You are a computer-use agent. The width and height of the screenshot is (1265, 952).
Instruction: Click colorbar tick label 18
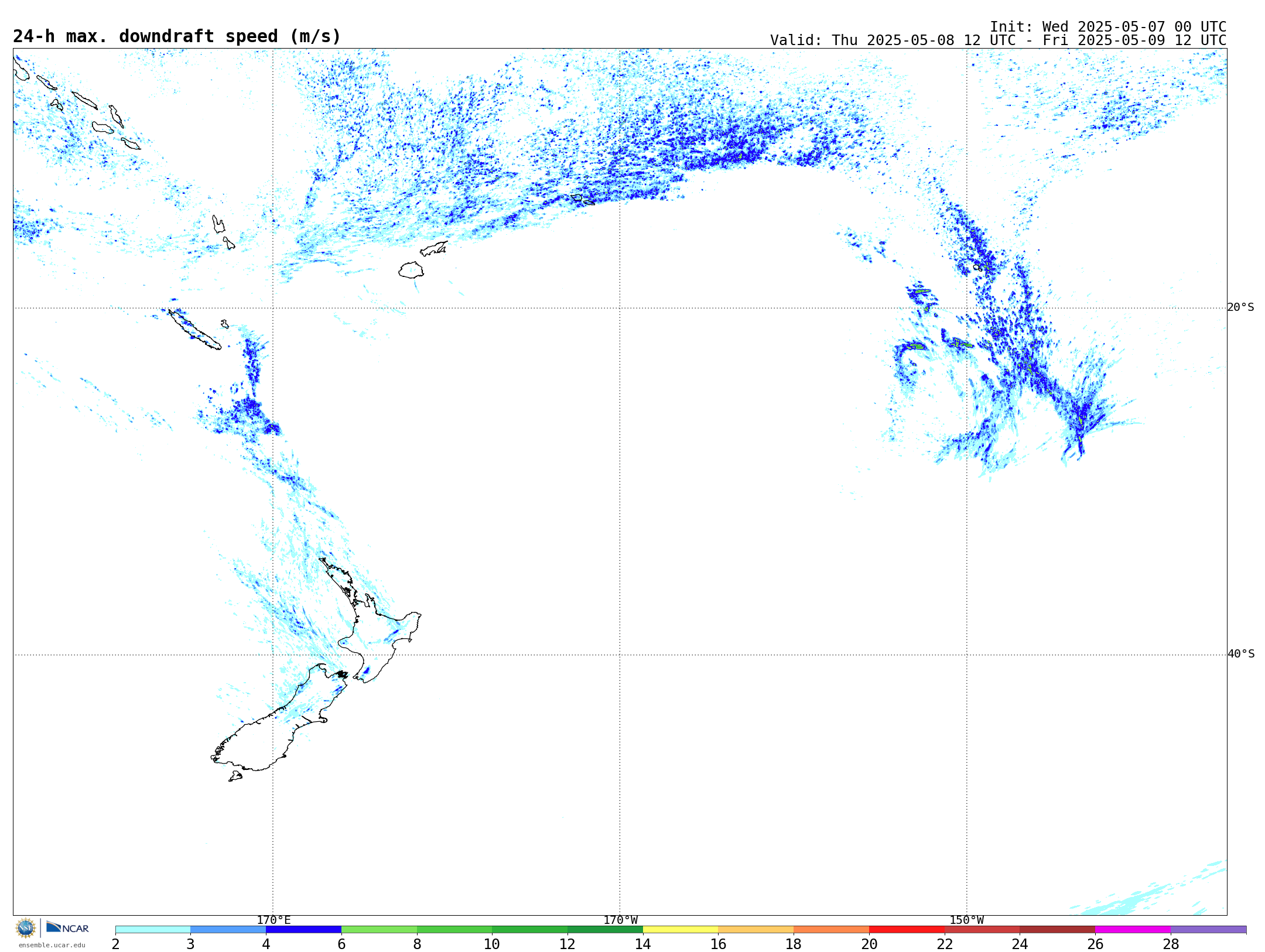point(794,944)
